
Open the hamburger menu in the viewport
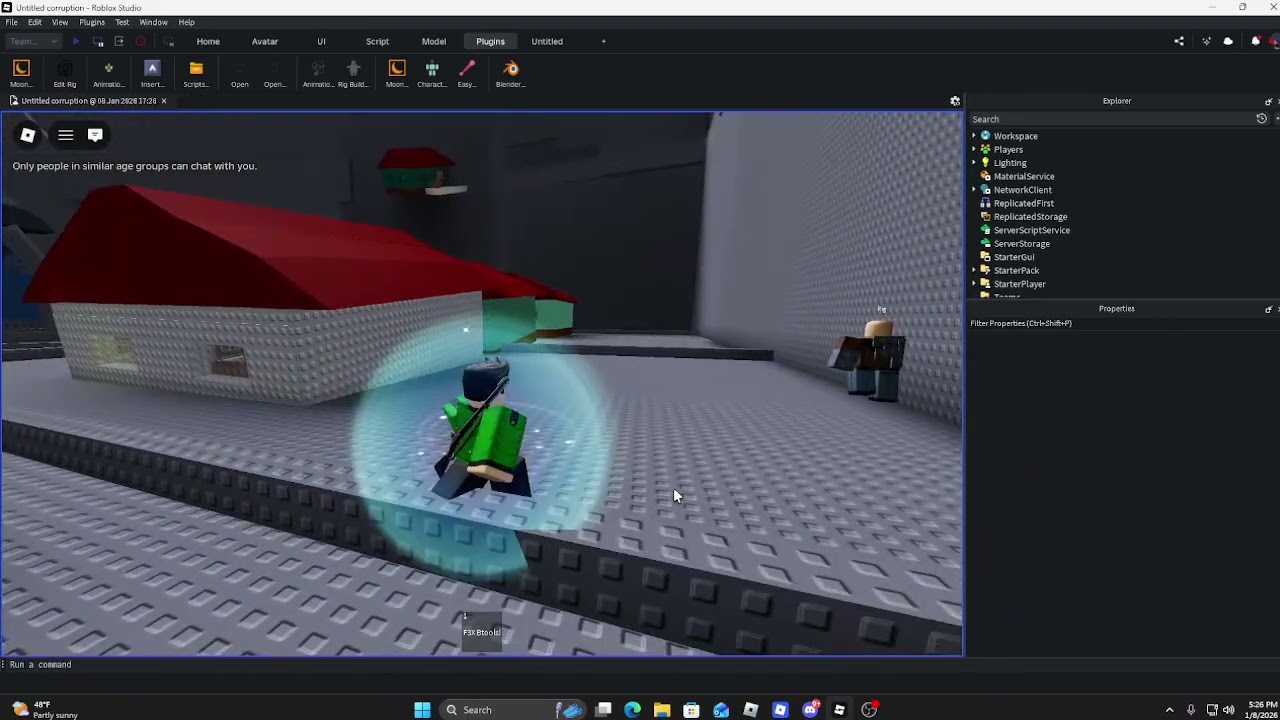coord(65,135)
